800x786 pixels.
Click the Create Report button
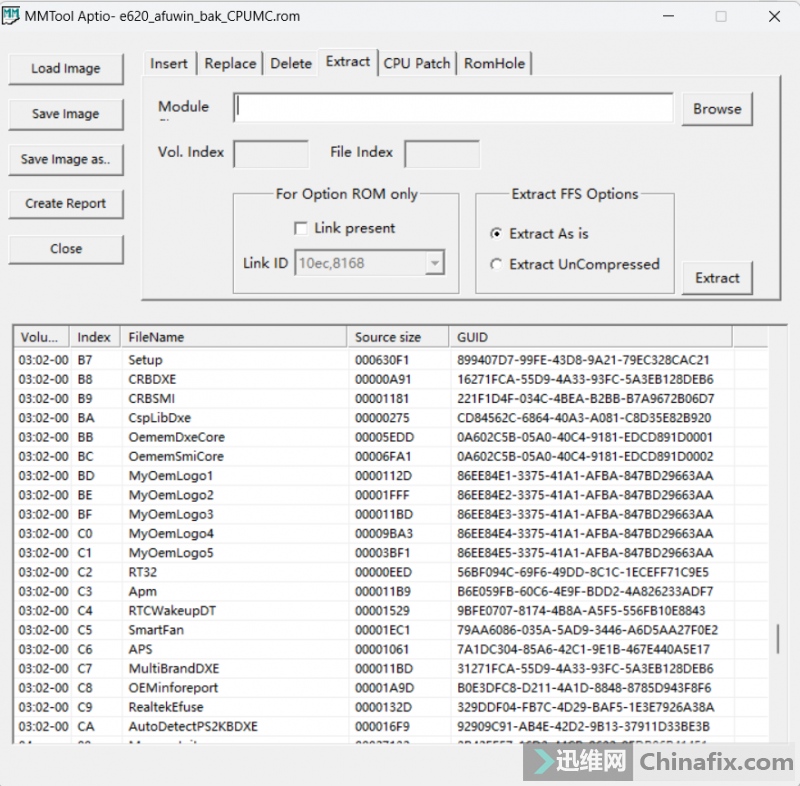click(x=66, y=204)
